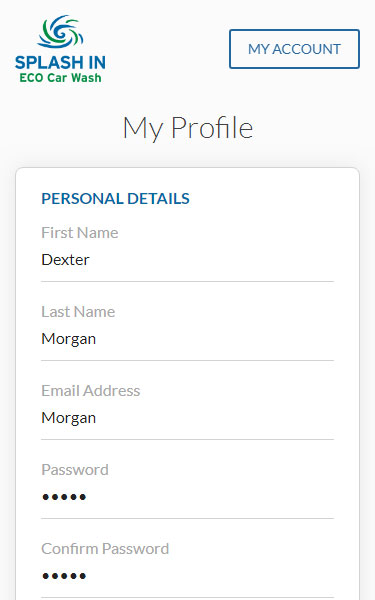
Task: Open the MY ACCOUNT button
Action: [x=294, y=49]
